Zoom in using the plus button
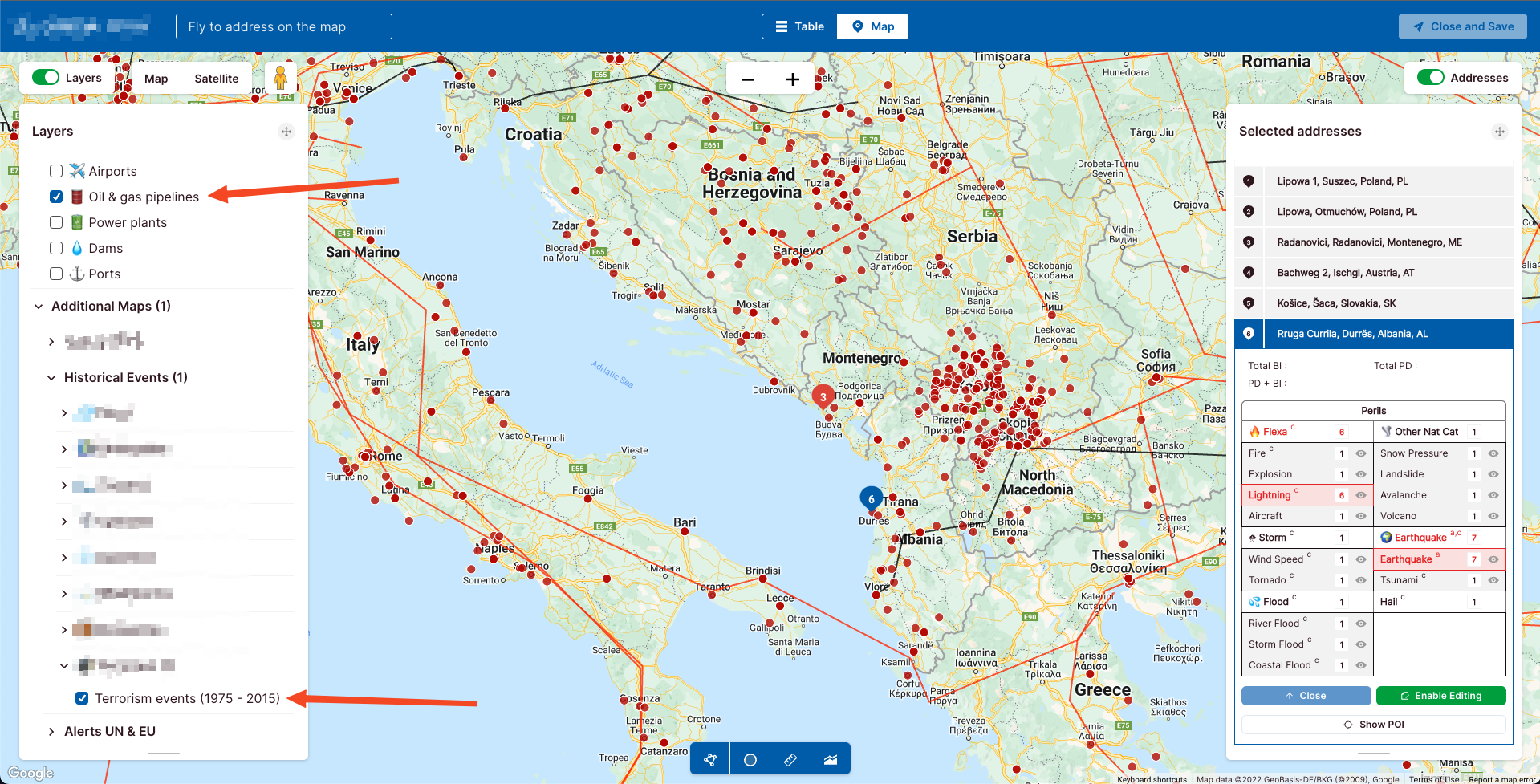The image size is (1540, 784). [792, 79]
